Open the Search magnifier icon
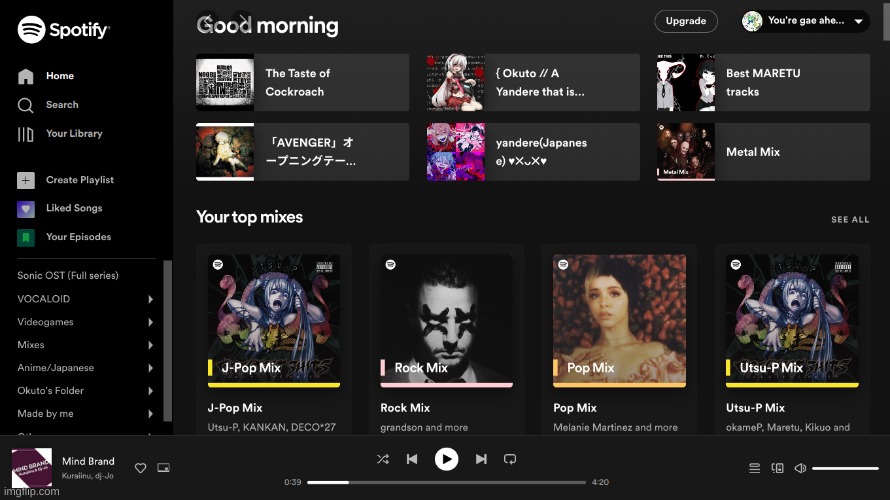Image resolution: width=890 pixels, height=500 pixels. 26,105
